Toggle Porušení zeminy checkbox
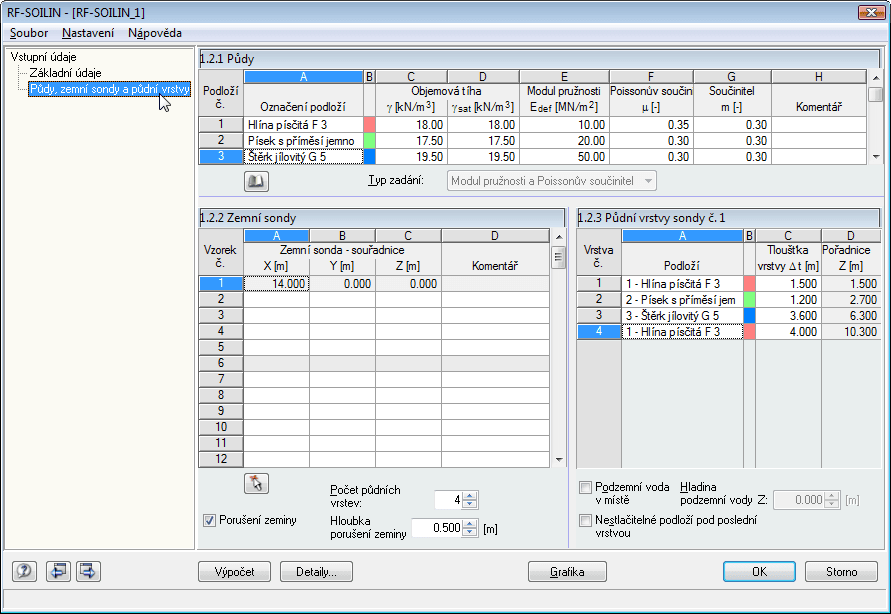891x614 pixels. tap(209, 520)
